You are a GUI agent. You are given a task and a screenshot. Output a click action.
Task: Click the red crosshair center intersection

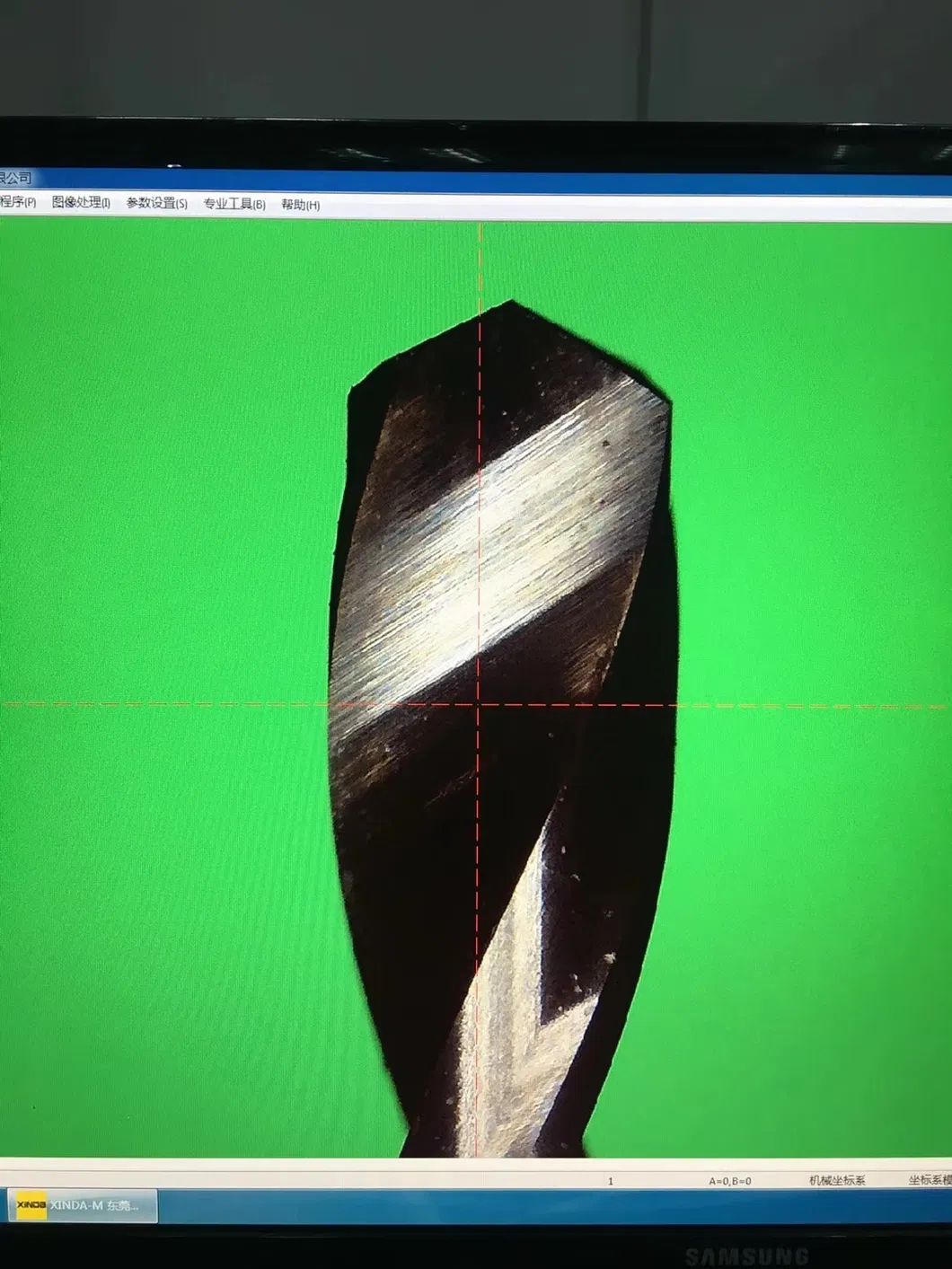coord(479,705)
